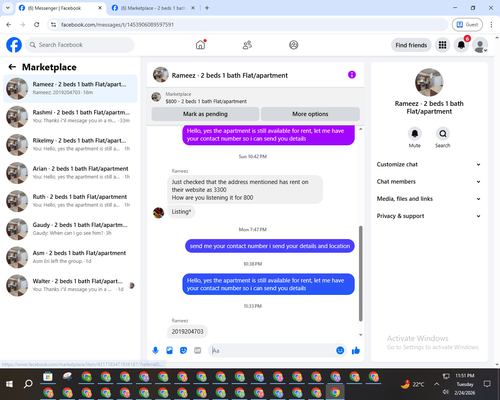Mute this conversation with the bell icon
500x400 pixels.
click(x=415, y=134)
